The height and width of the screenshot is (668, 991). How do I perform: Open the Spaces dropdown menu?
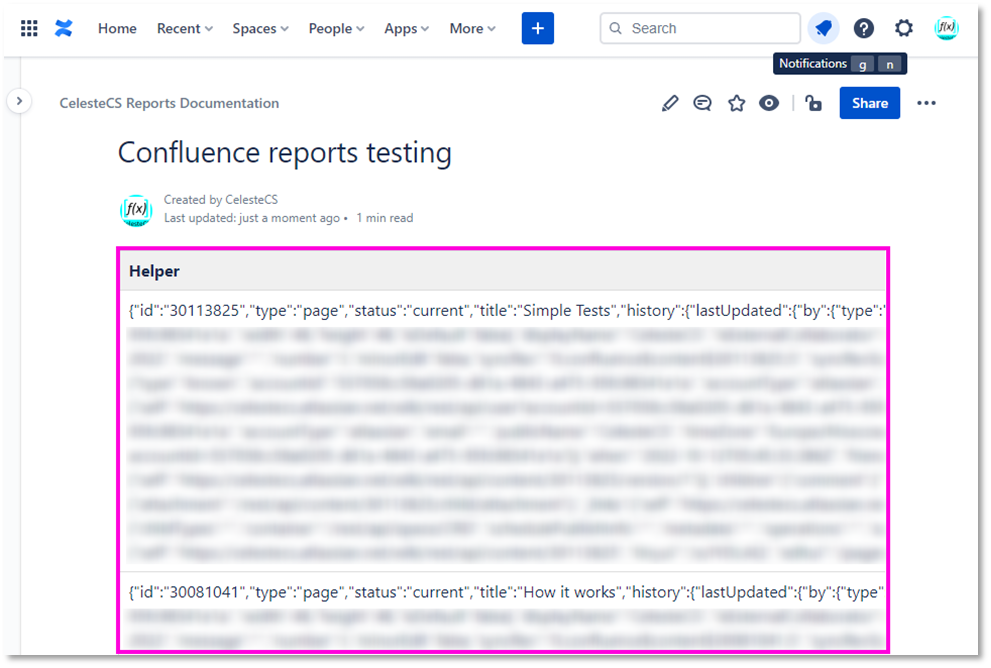point(260,28)
